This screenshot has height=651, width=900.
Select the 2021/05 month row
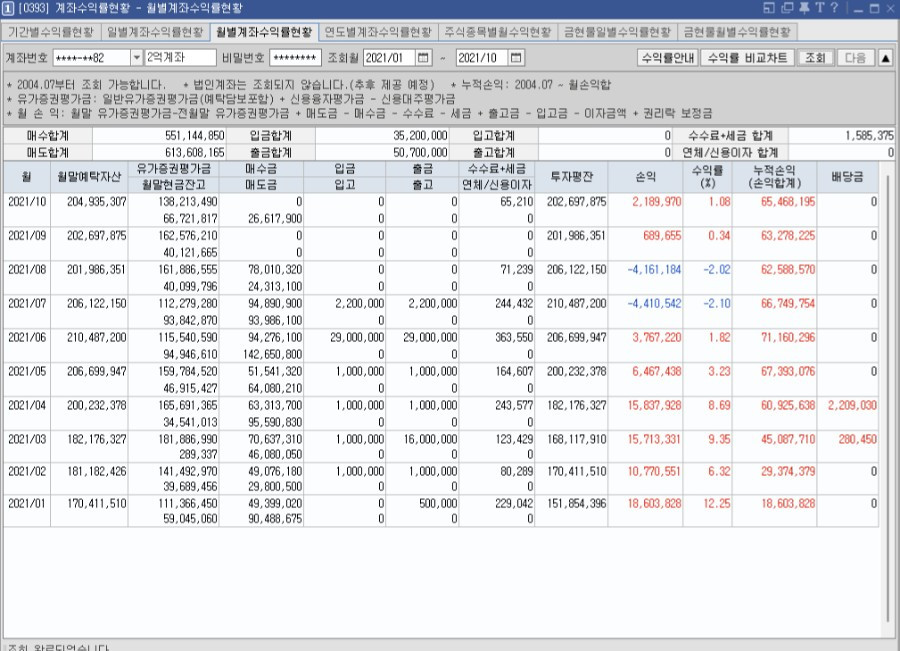coord(441,379)
